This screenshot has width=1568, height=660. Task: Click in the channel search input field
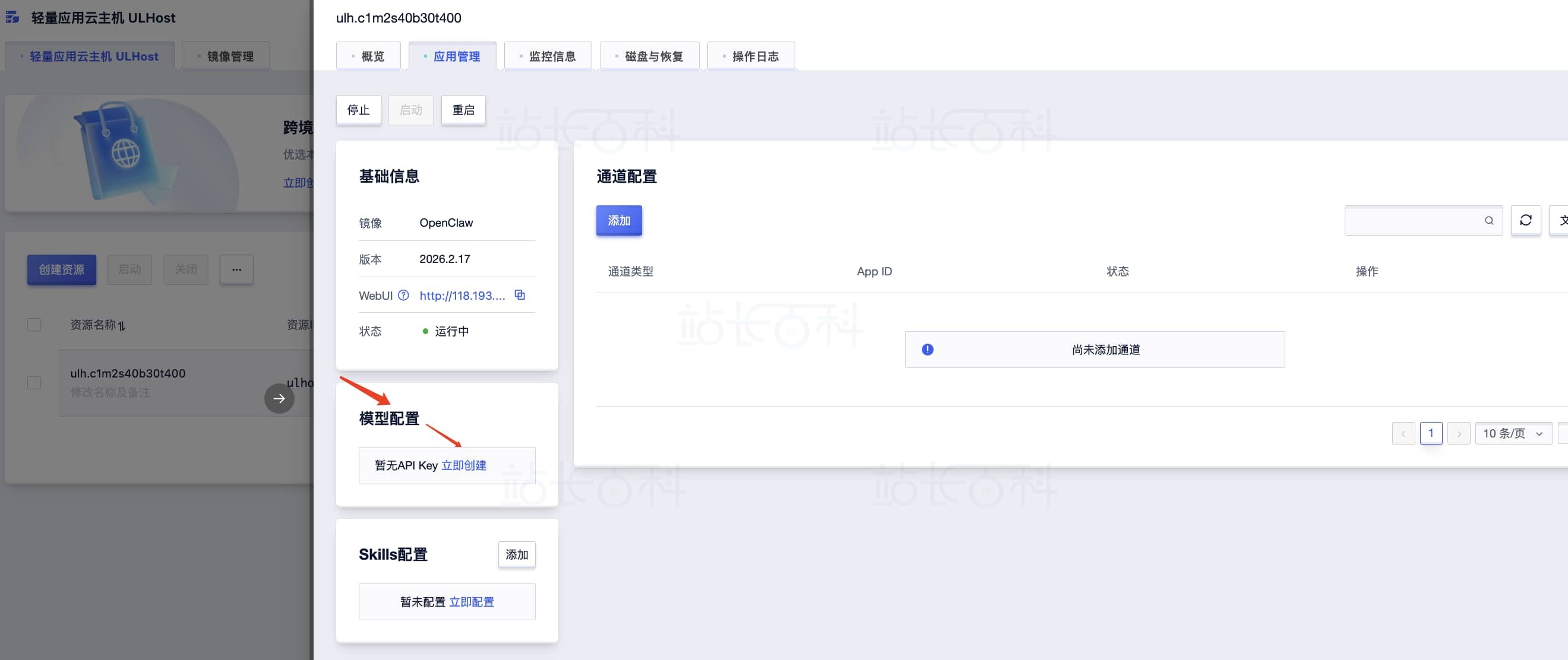[x=1423, y=220]
